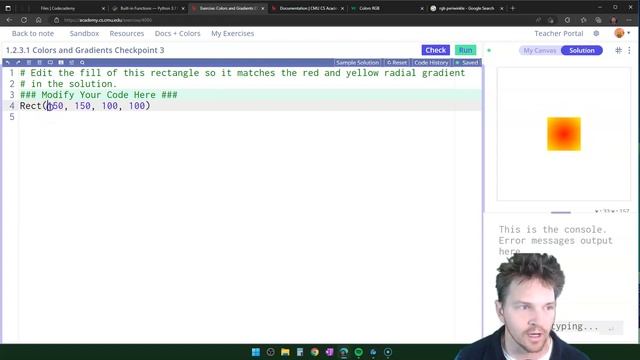Open Spotify from the taskbar
This screenshot has height=360, width=640.
point(358,352)
